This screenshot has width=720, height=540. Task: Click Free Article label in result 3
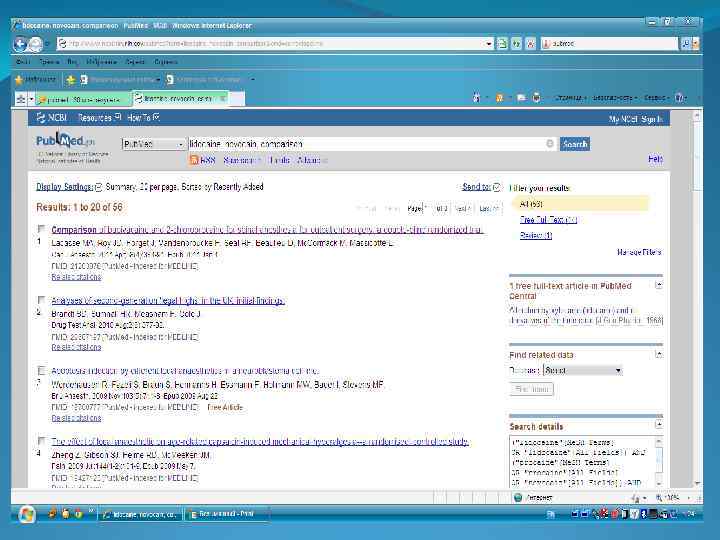pos(225,407)
